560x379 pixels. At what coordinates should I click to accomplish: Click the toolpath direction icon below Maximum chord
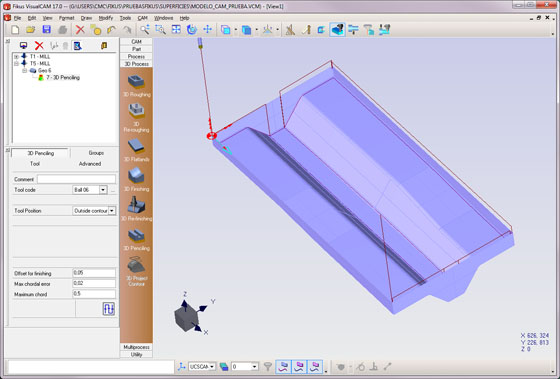pos(109,309)
